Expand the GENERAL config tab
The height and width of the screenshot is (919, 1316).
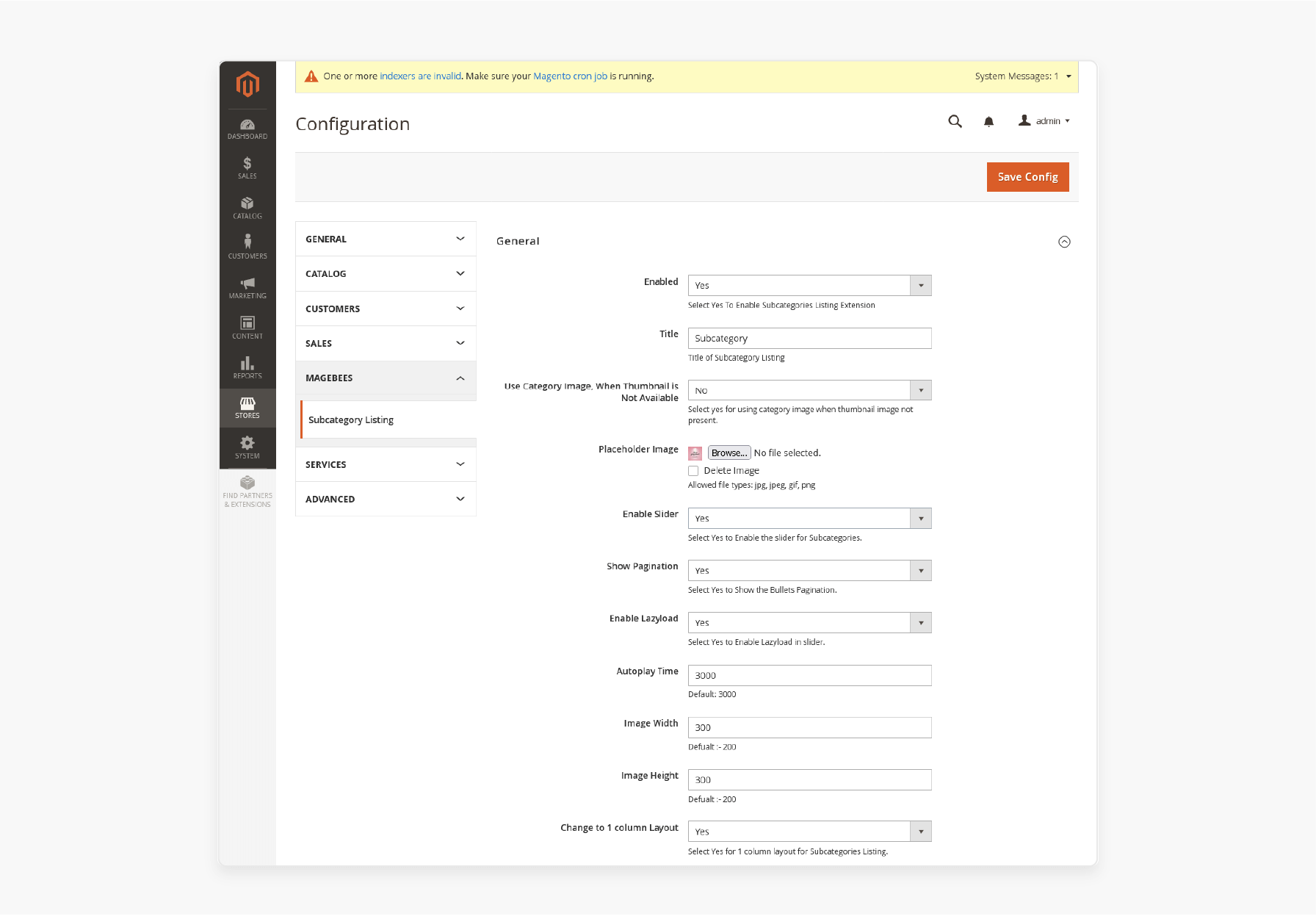tap(386, 239)
